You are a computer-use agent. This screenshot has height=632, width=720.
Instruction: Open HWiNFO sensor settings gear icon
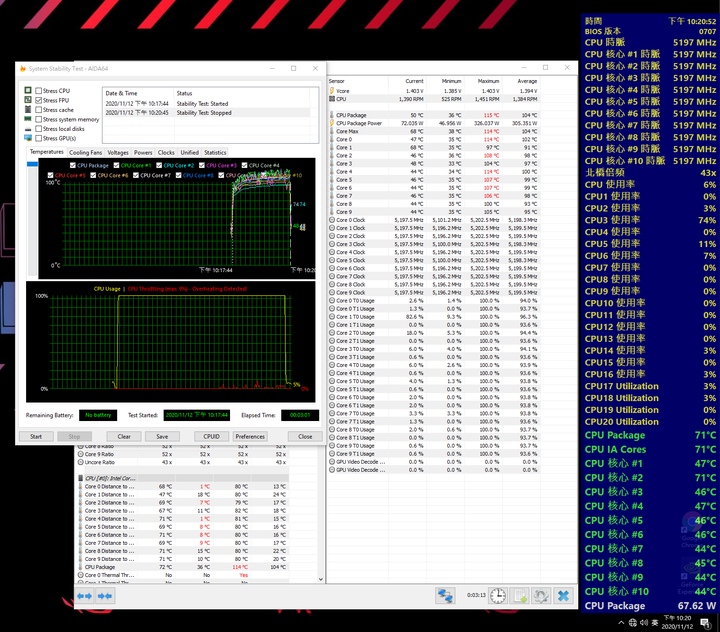click(x=541, y=596)
